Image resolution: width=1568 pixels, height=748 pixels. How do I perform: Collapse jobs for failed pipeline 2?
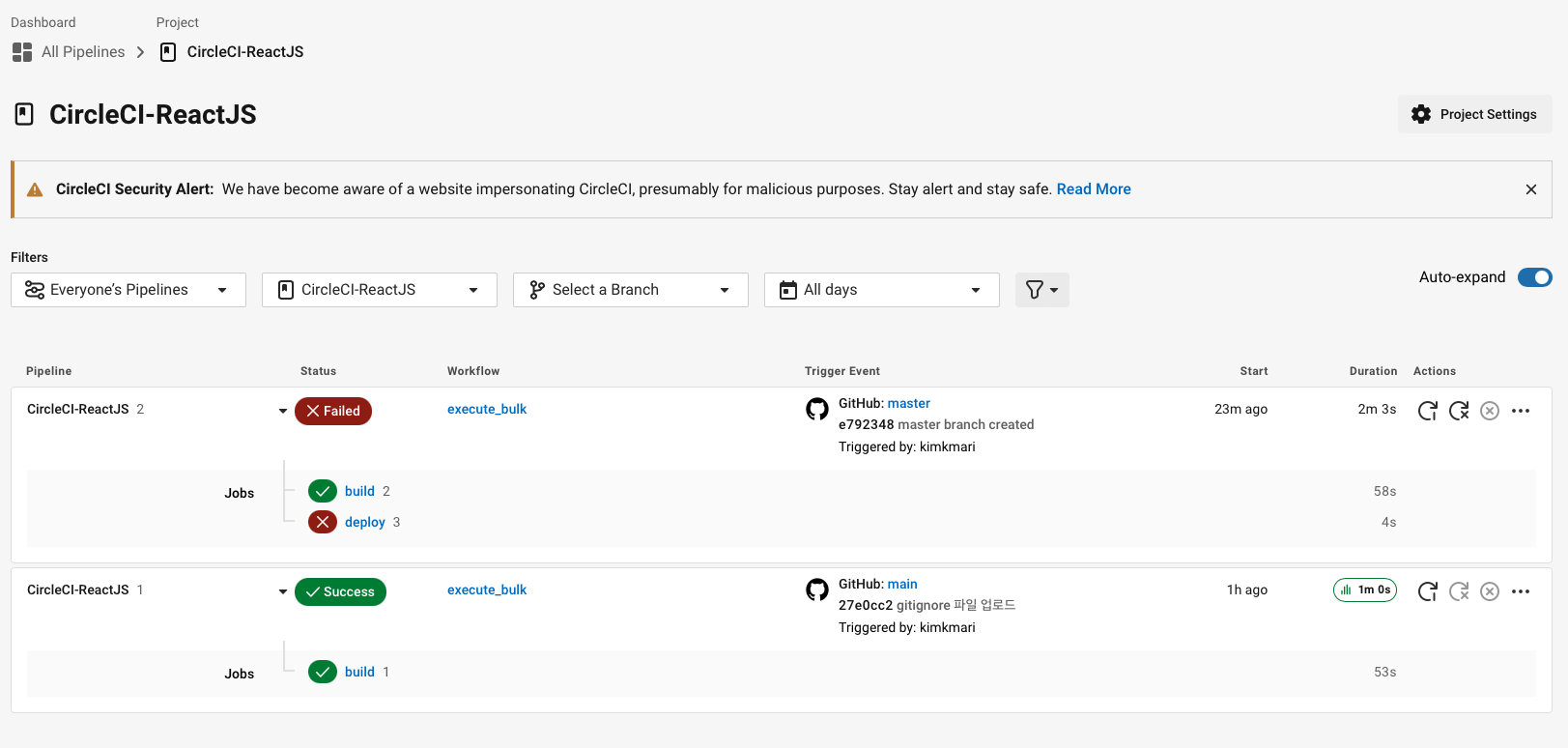click(283, 411)
